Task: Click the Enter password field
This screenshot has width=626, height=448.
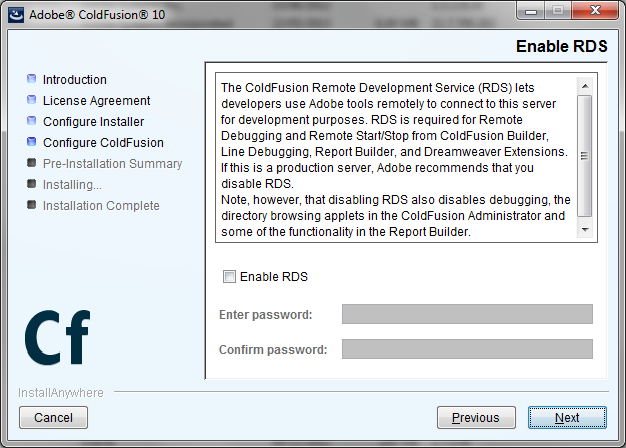Action: click(467, 314)
